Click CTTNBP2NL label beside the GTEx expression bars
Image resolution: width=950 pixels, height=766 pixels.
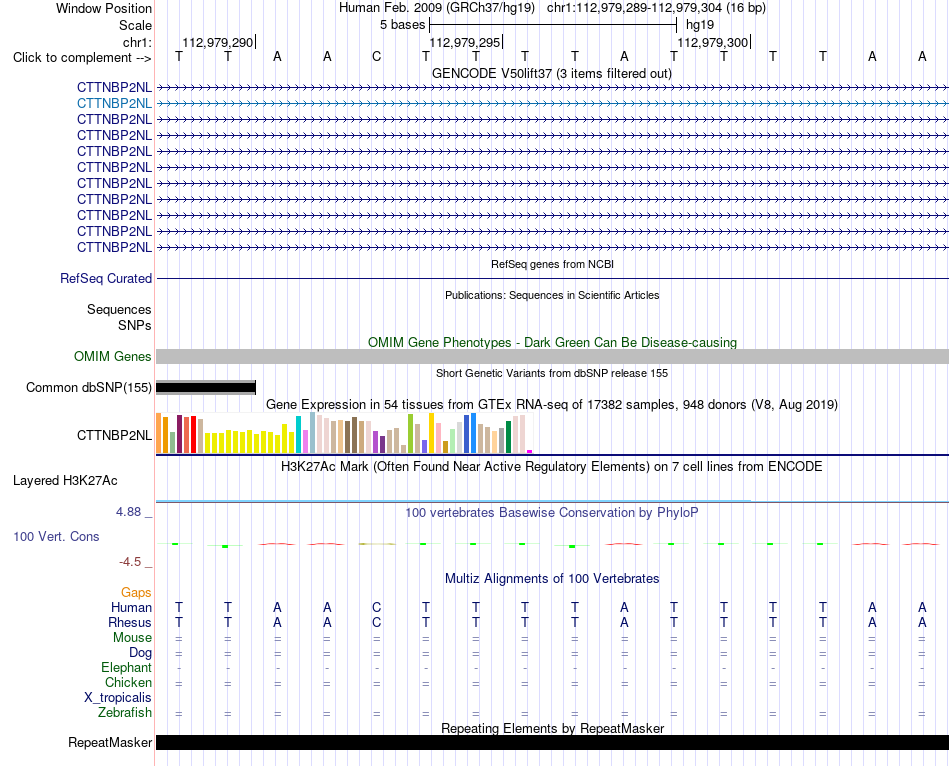[114, 435]
